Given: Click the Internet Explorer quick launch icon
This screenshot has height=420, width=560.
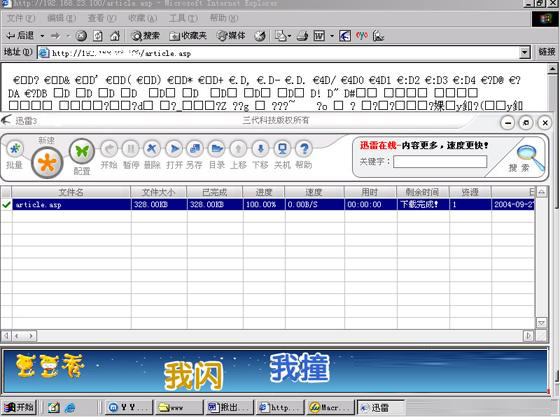Looking at the screenshot, I should [x=70, y=408].
